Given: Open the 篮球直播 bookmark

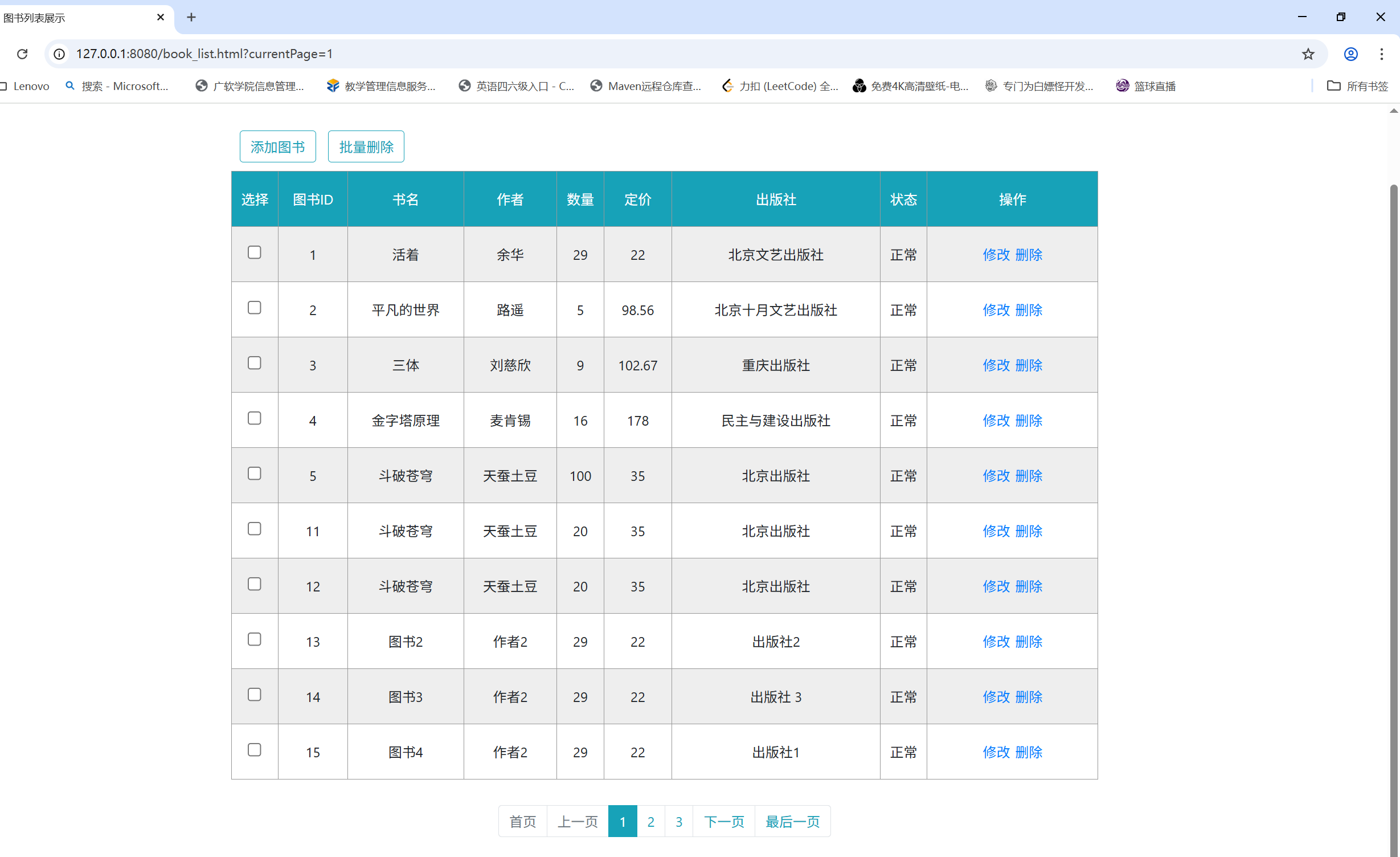Looking at the screenshot, I should click(x=1146, y=86).
